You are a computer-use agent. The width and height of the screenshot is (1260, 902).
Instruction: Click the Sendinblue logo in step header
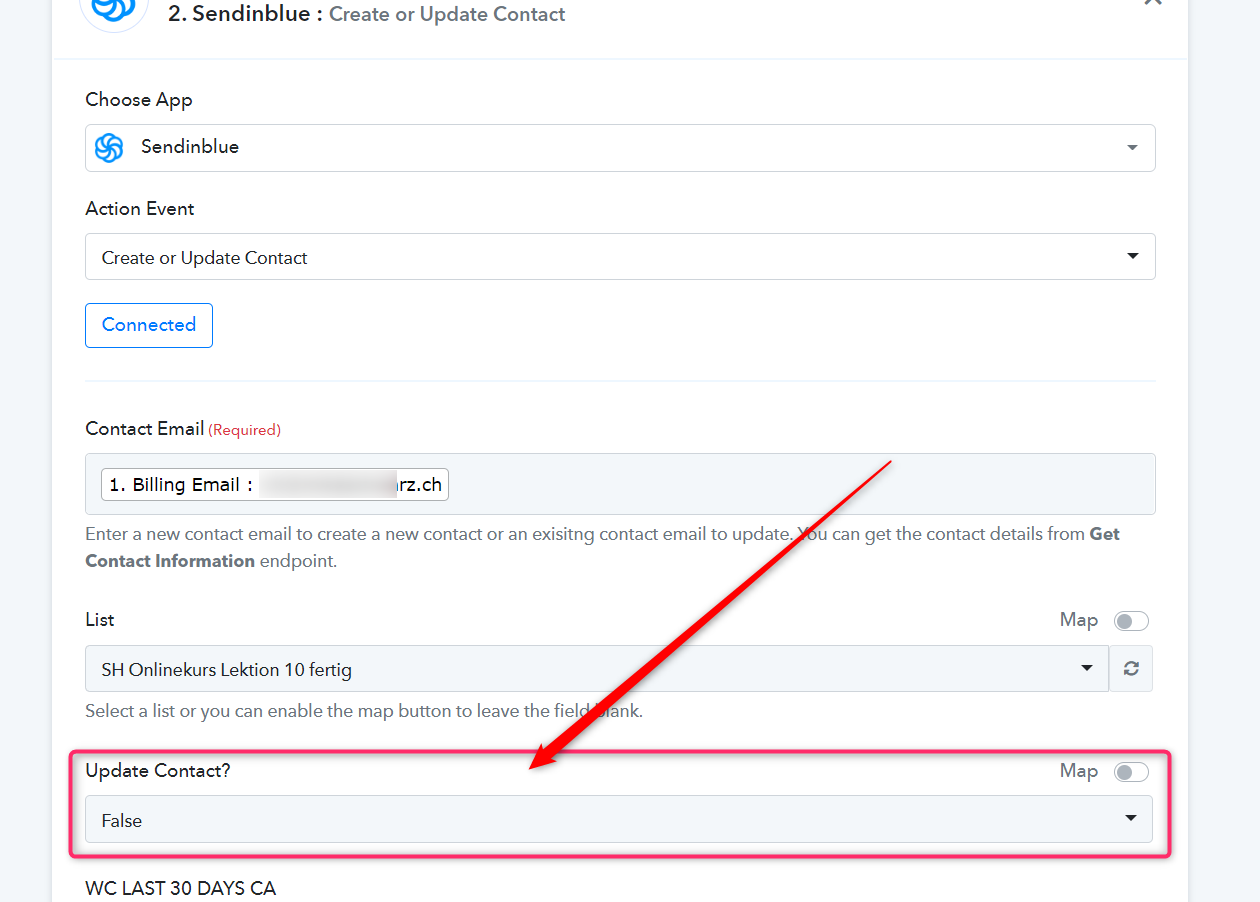tap(114, 10)
